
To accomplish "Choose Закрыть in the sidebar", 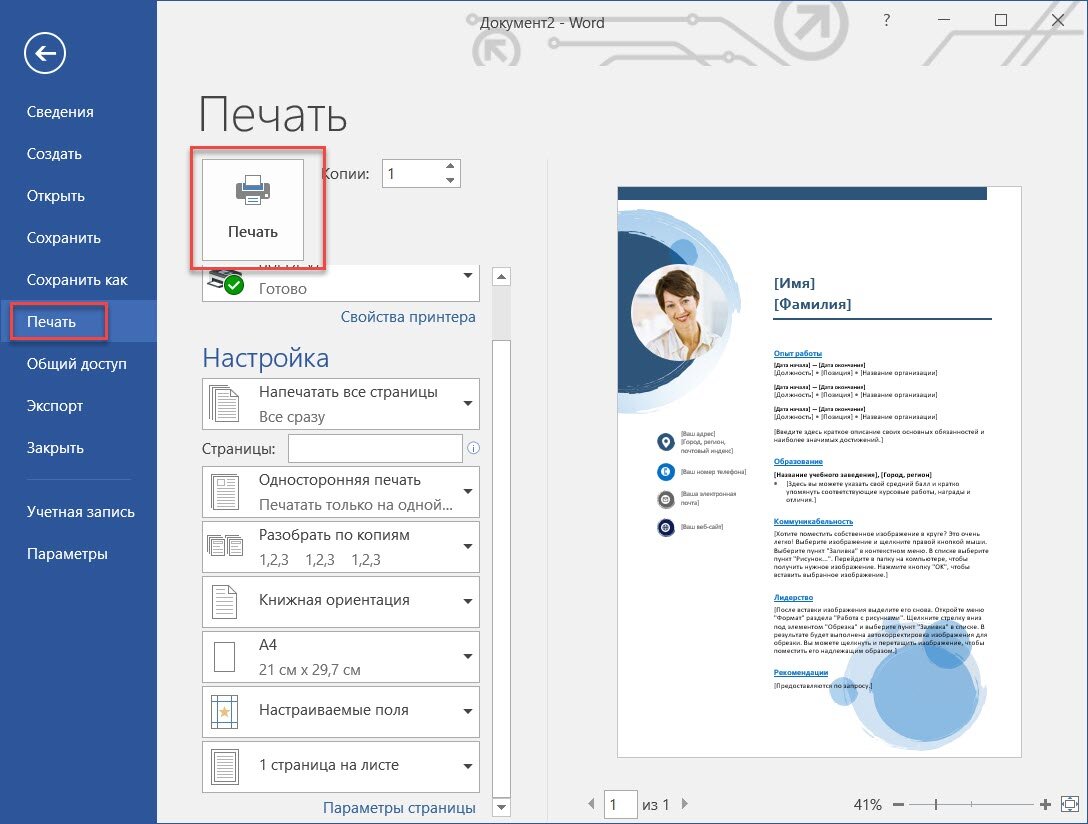I will pyautogui.click(x=56, y=448).
